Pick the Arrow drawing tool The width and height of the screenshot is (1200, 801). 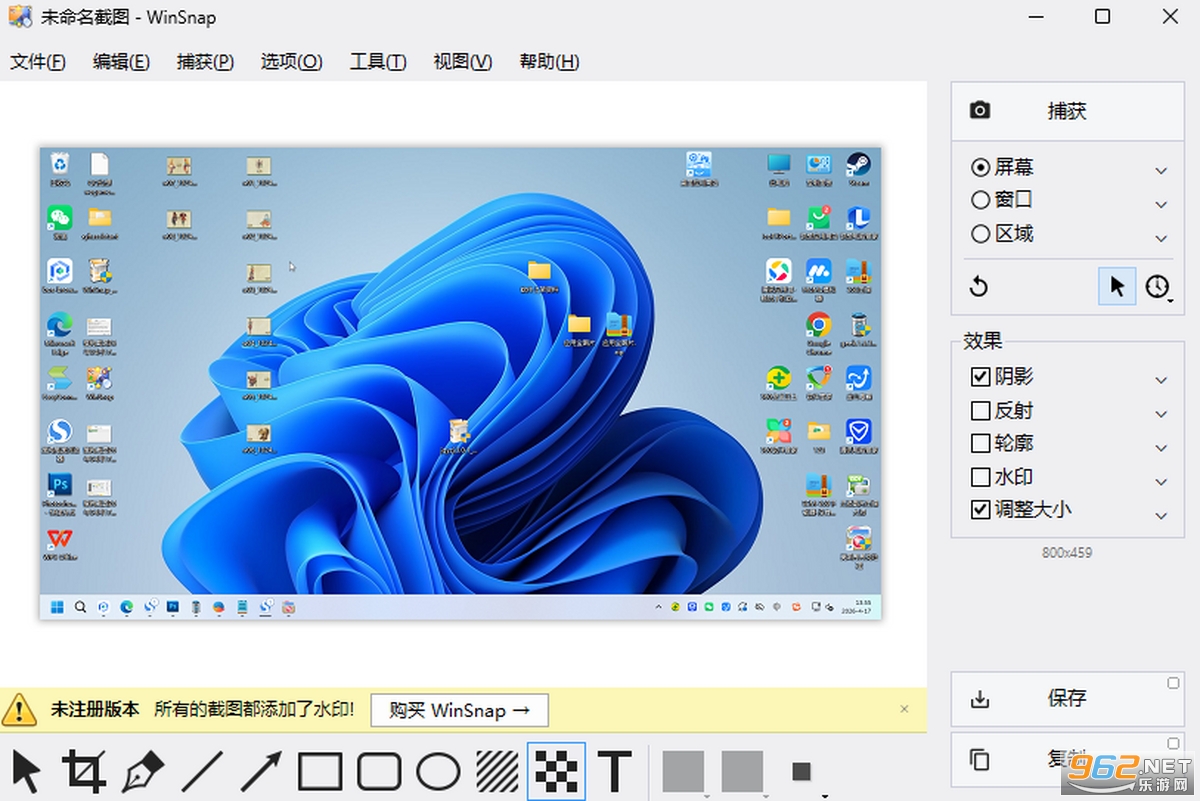point(261,772)
